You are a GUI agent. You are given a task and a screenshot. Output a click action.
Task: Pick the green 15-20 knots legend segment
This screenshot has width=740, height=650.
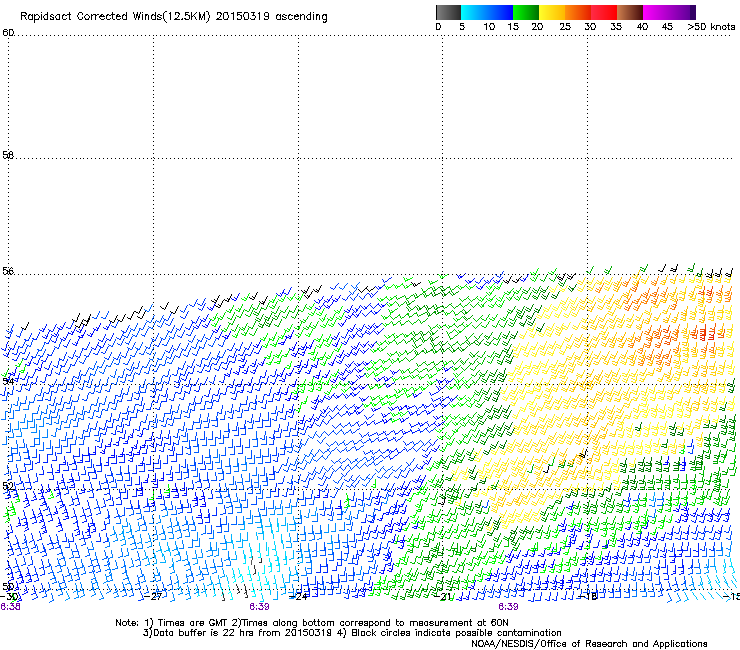tap(526, 12)
